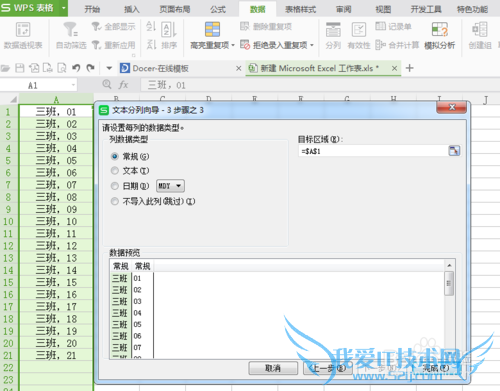Expand Highlight Duplicates (高亮重复项) dropdown arrow
This screenshot has height=391, width=500.
click(x=233, y=45)
